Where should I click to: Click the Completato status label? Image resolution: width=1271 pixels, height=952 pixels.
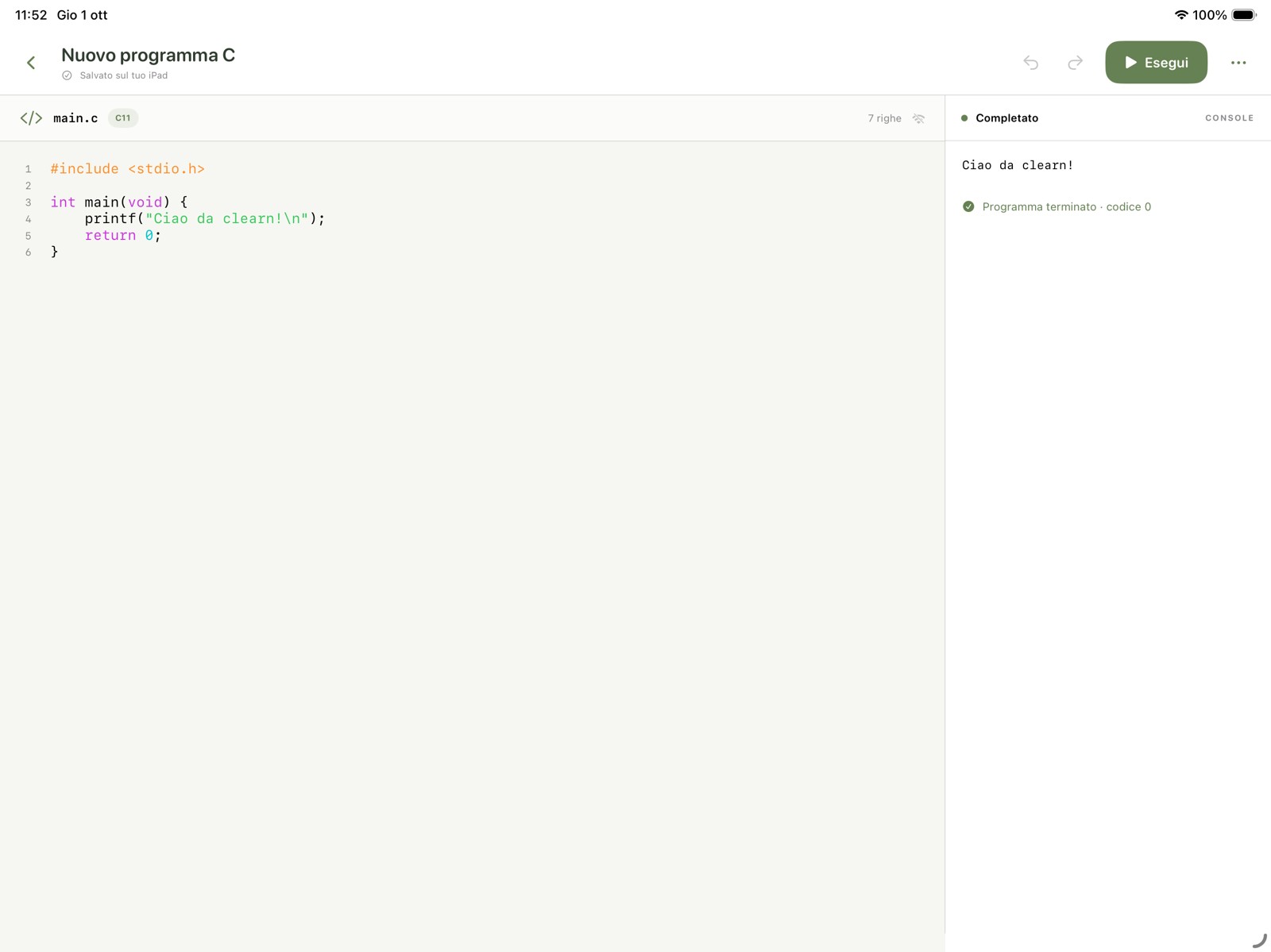[1006, 118]
